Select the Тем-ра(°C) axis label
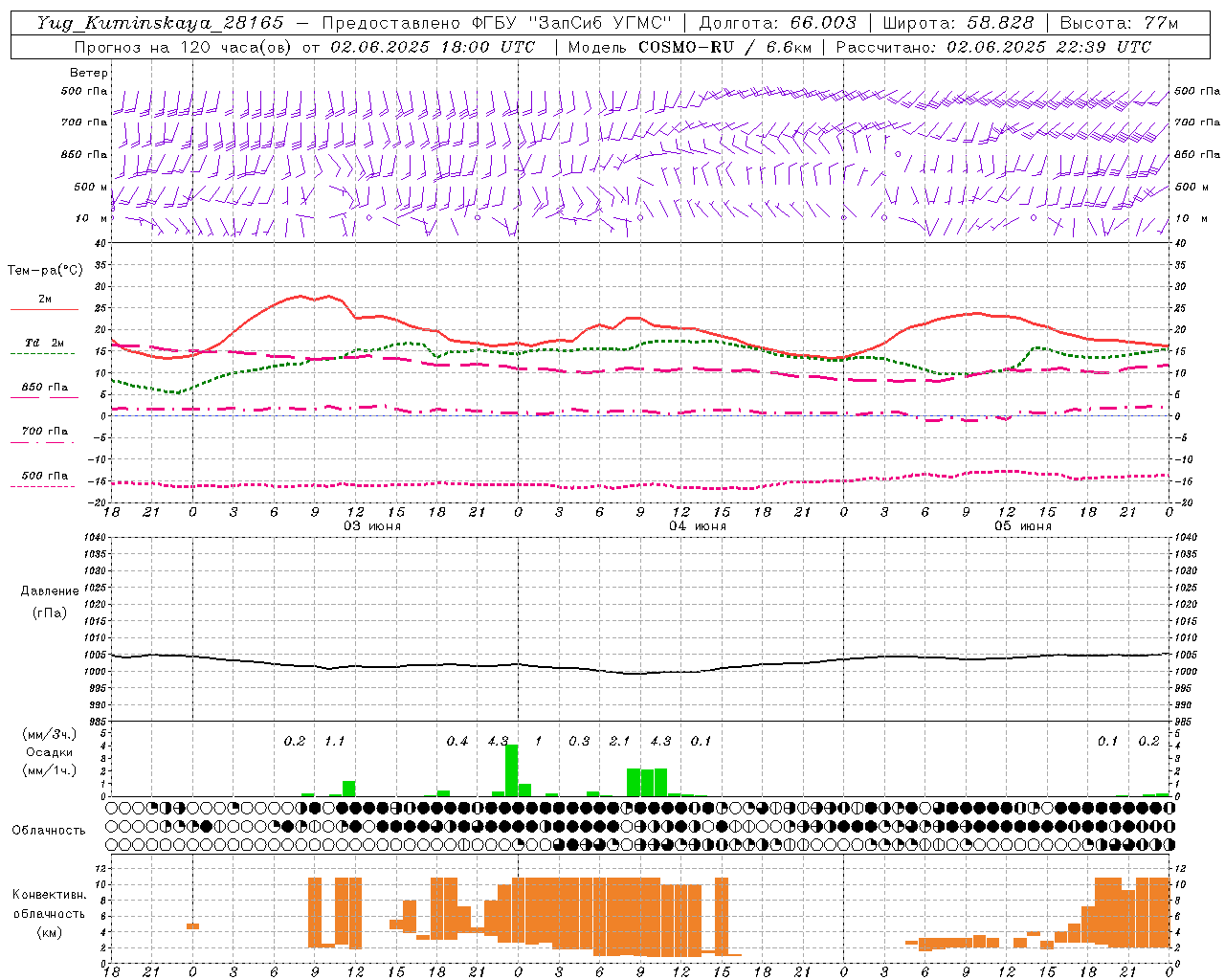The width and height of the screenshot is (1225, 980). tap(45, 271)
